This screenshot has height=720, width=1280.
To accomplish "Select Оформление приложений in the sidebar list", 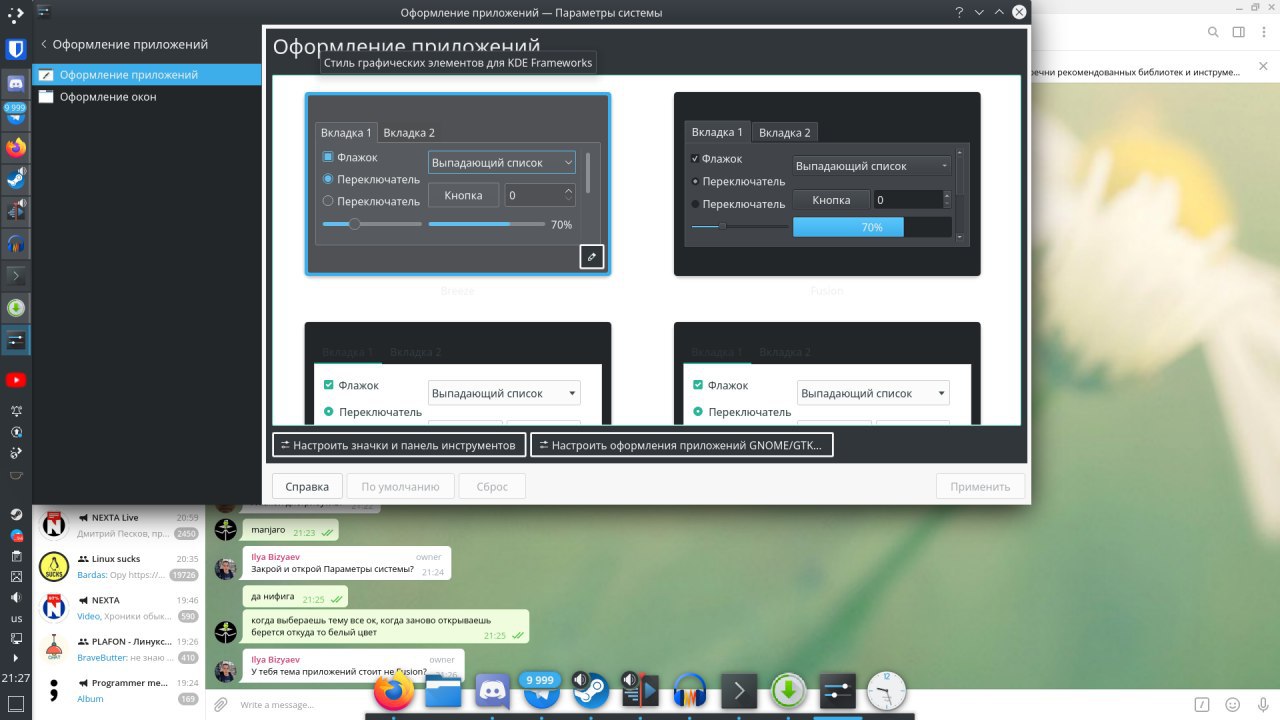I will tap(147, 75).
